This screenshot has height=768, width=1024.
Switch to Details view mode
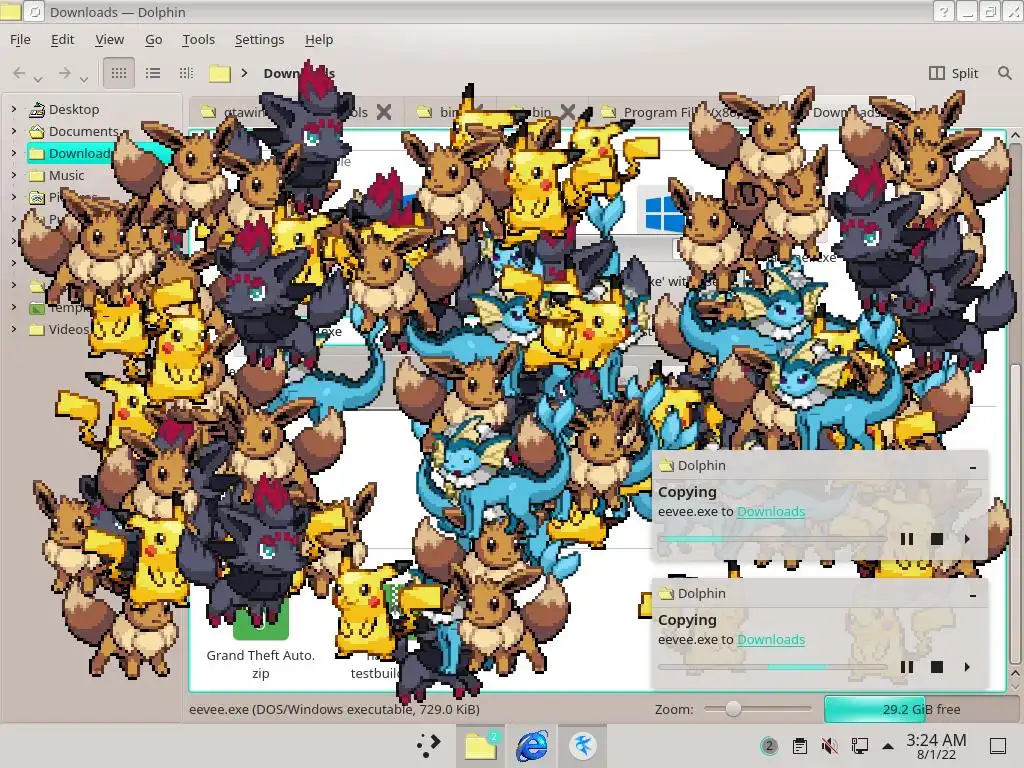(186, 73)
